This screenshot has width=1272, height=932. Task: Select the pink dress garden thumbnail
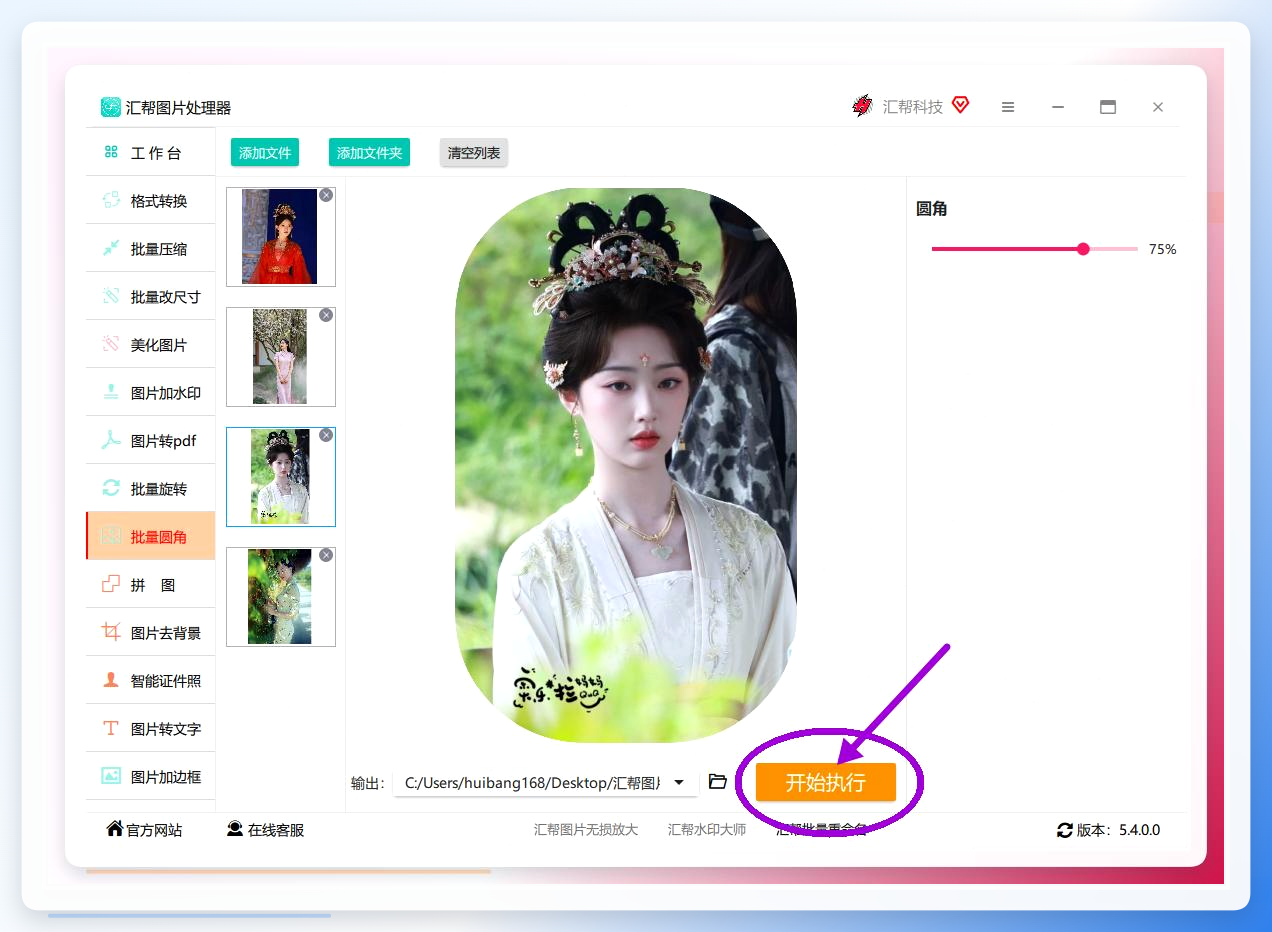pos(281,357)
